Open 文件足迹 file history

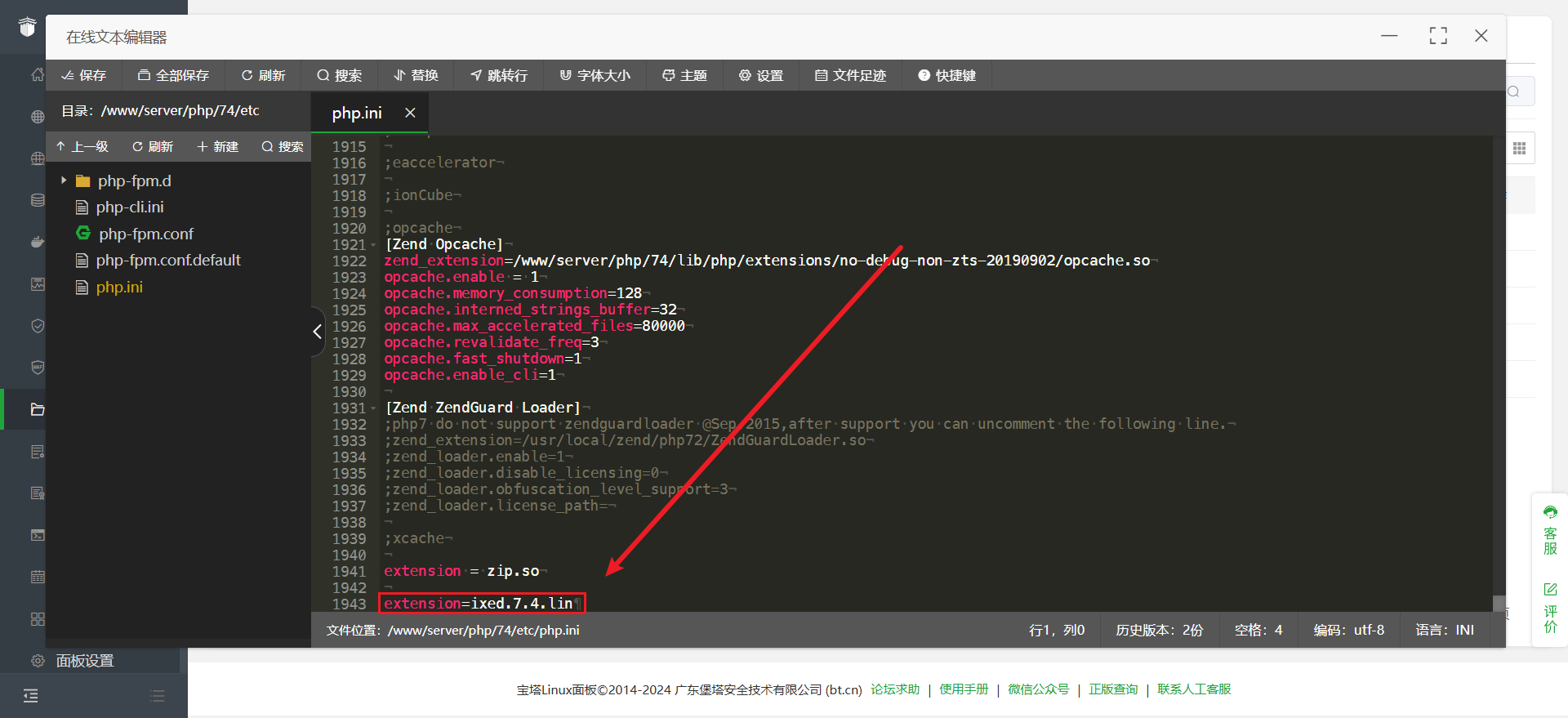[850, 75]
